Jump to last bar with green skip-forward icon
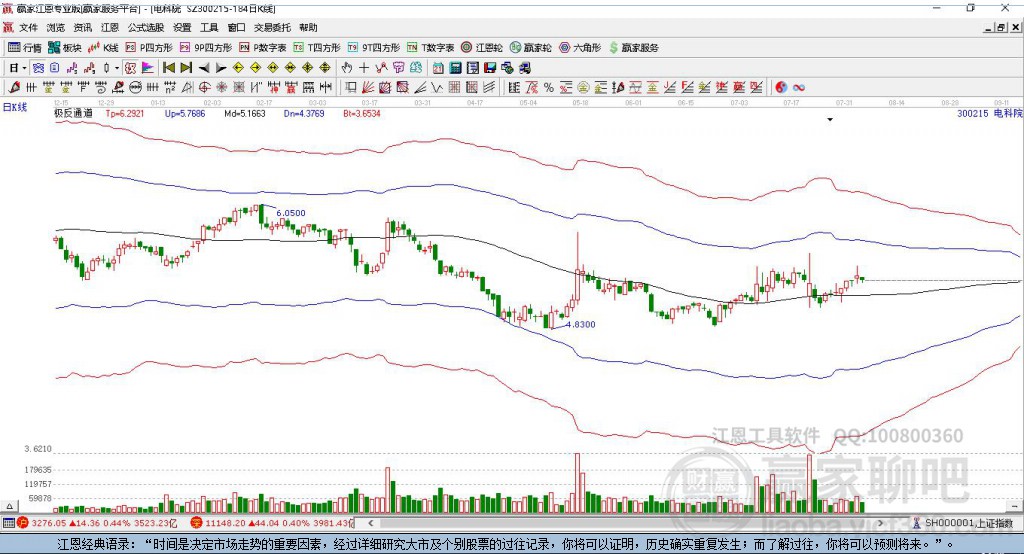 186,68
